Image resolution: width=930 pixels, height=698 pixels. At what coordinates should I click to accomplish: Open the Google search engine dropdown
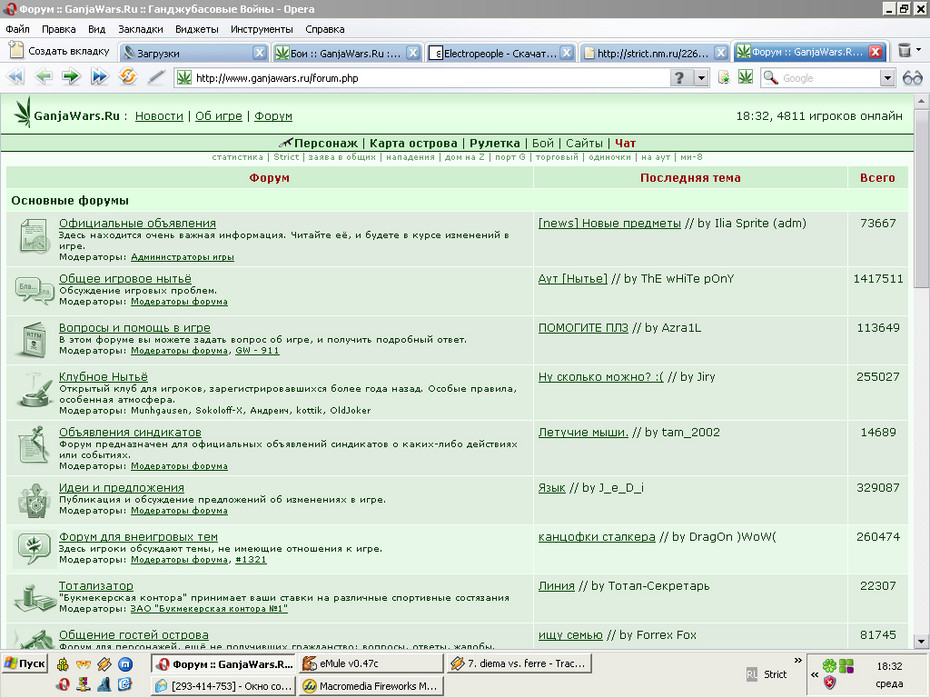point(887,78)
